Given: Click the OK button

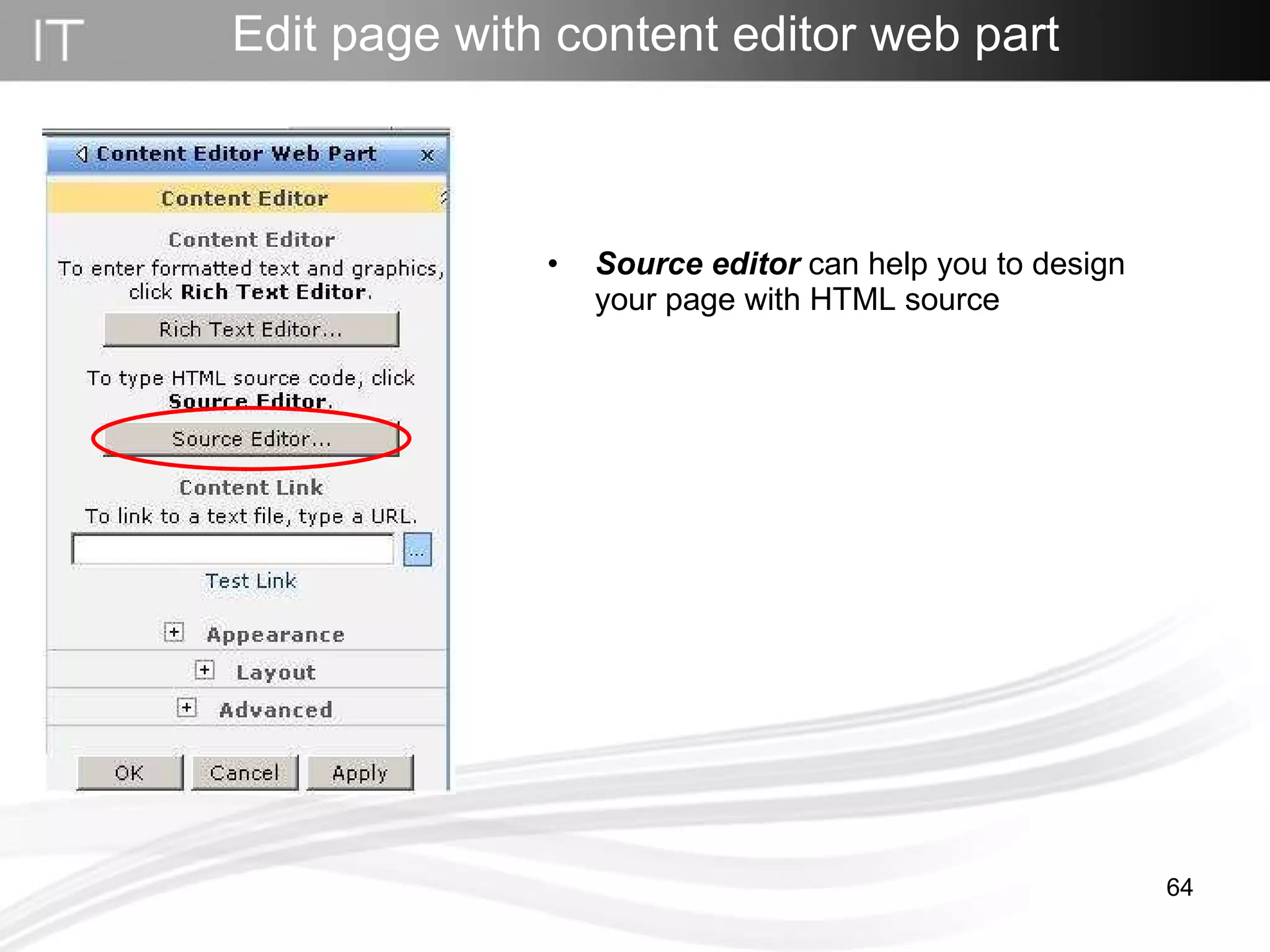Looking at the screenshot, I should tap(130, 772).
